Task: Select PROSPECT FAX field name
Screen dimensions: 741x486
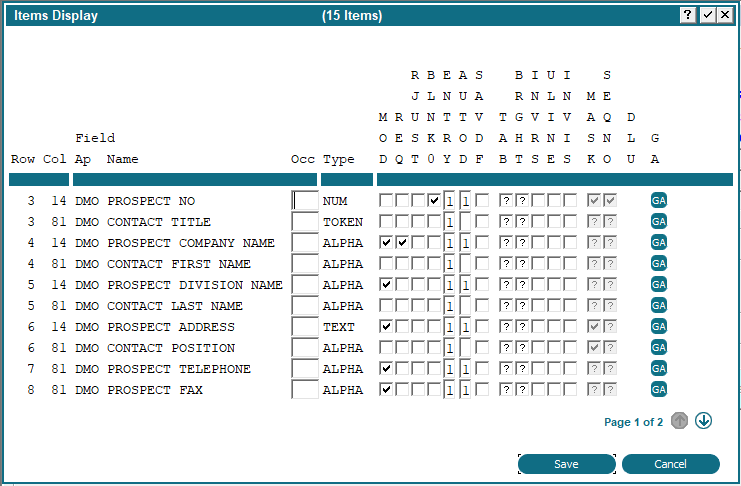Action: (x=155, y=390)
